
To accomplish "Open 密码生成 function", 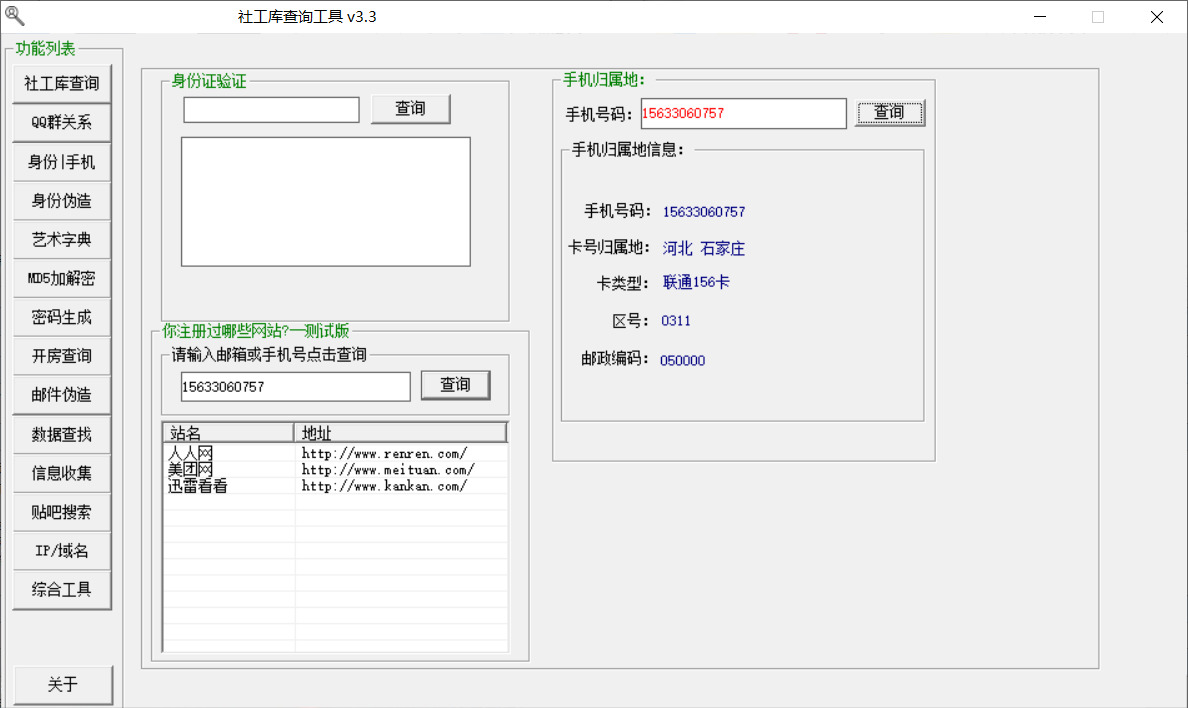I will point(61,317).
